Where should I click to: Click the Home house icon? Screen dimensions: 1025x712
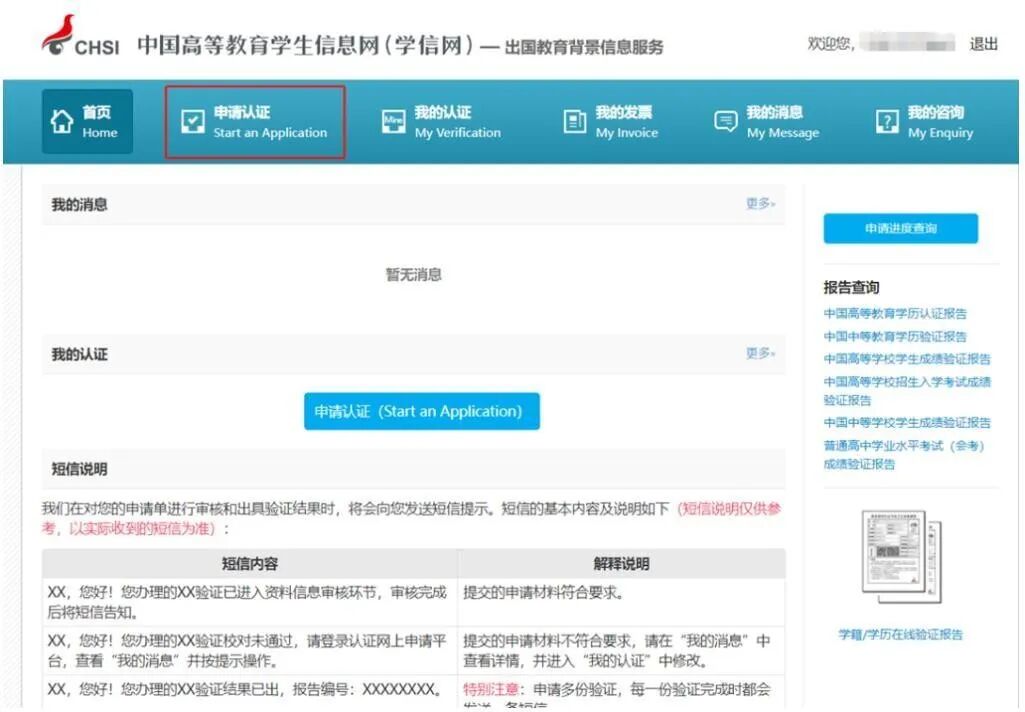(62, 122)
